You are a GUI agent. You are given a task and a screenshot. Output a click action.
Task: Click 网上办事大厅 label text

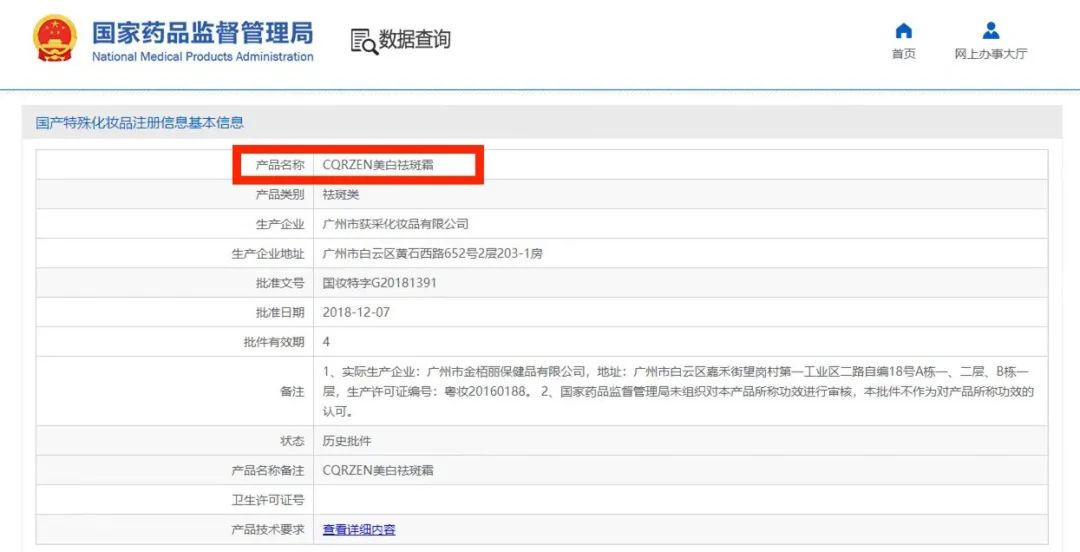(x=990, y=54)
